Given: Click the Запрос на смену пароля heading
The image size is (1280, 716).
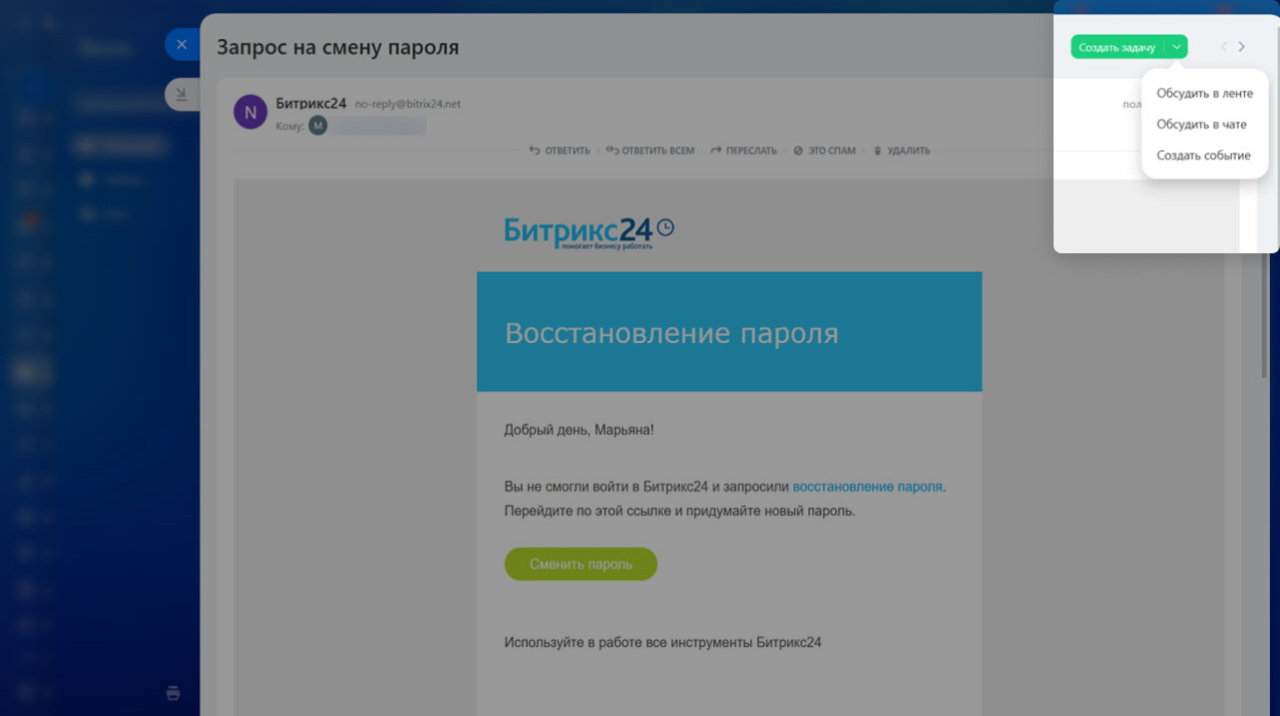Looking at the screenshot, I should click(338, 47).
